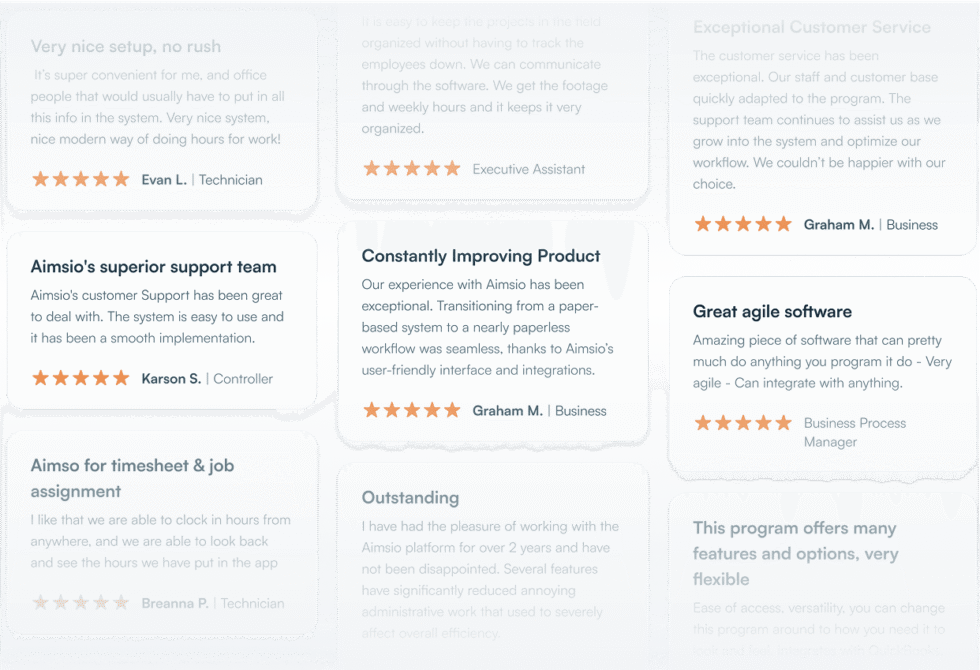The image size is (980, 670).
Task: Click star rating beside Karson S.
Action: [x=81, y=379]
